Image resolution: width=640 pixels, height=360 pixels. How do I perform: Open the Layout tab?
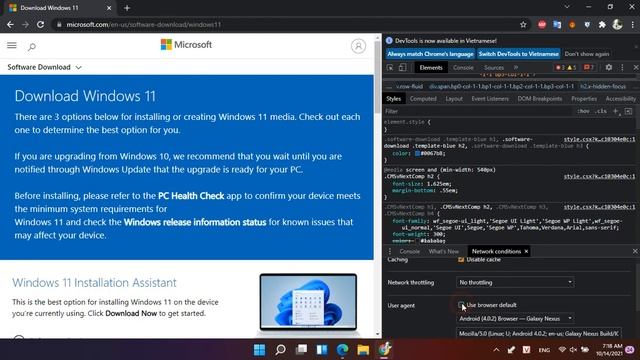click(454, 99)
